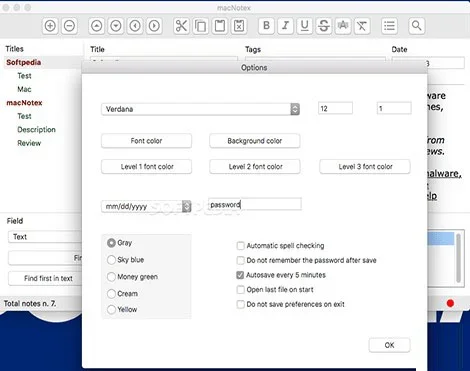Select the Sky blue radio button
The image size is (470, 371).
click(111, 260)
